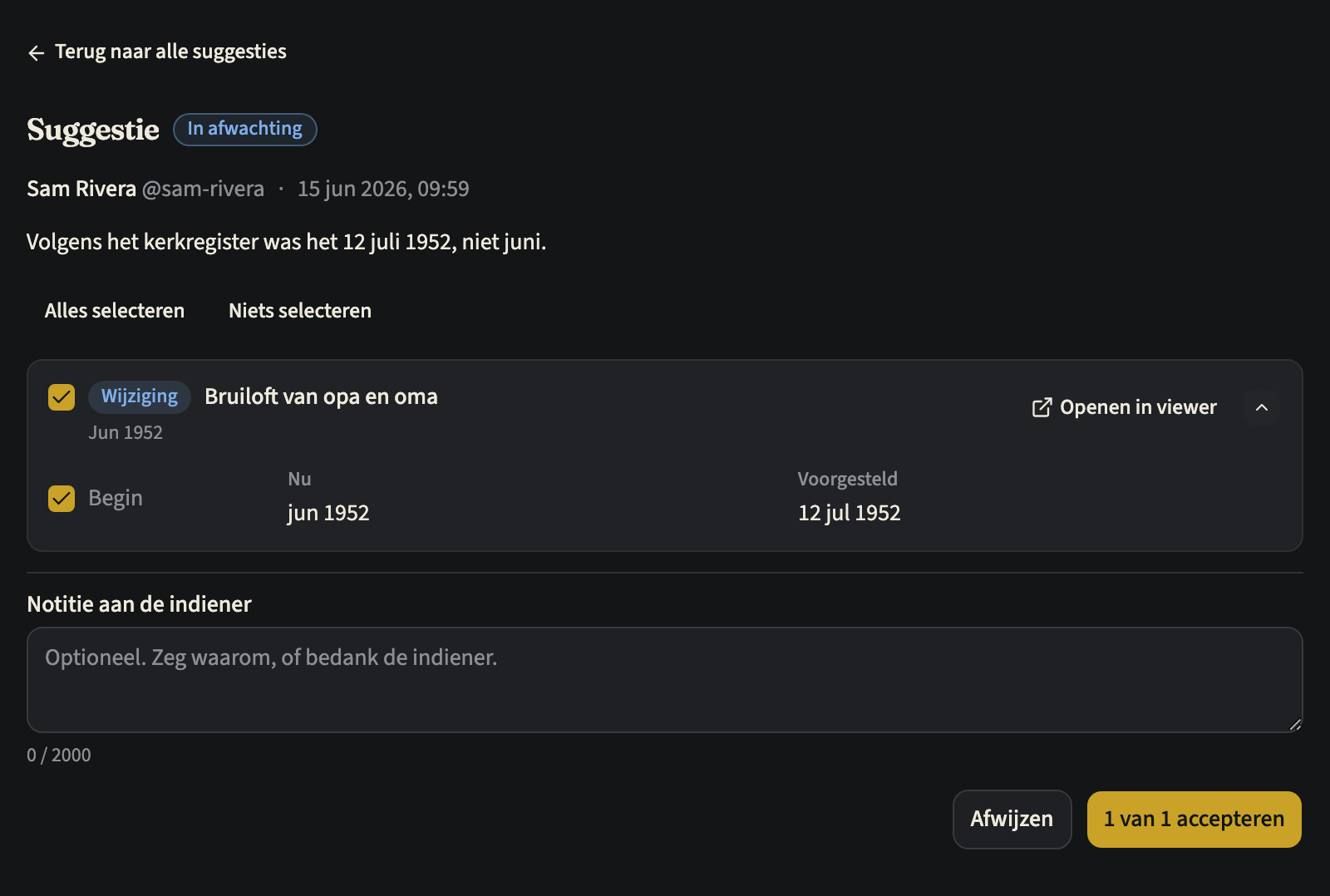The width and height of the screenshot is (1330, 896).
Task: Click the 'Begin' field label
Action: point(116,499)
